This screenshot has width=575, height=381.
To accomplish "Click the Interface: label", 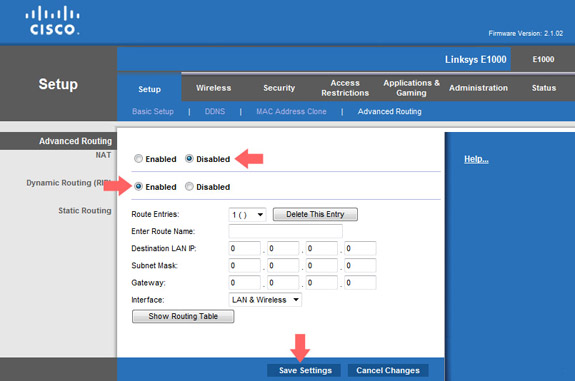I will 148,300.
